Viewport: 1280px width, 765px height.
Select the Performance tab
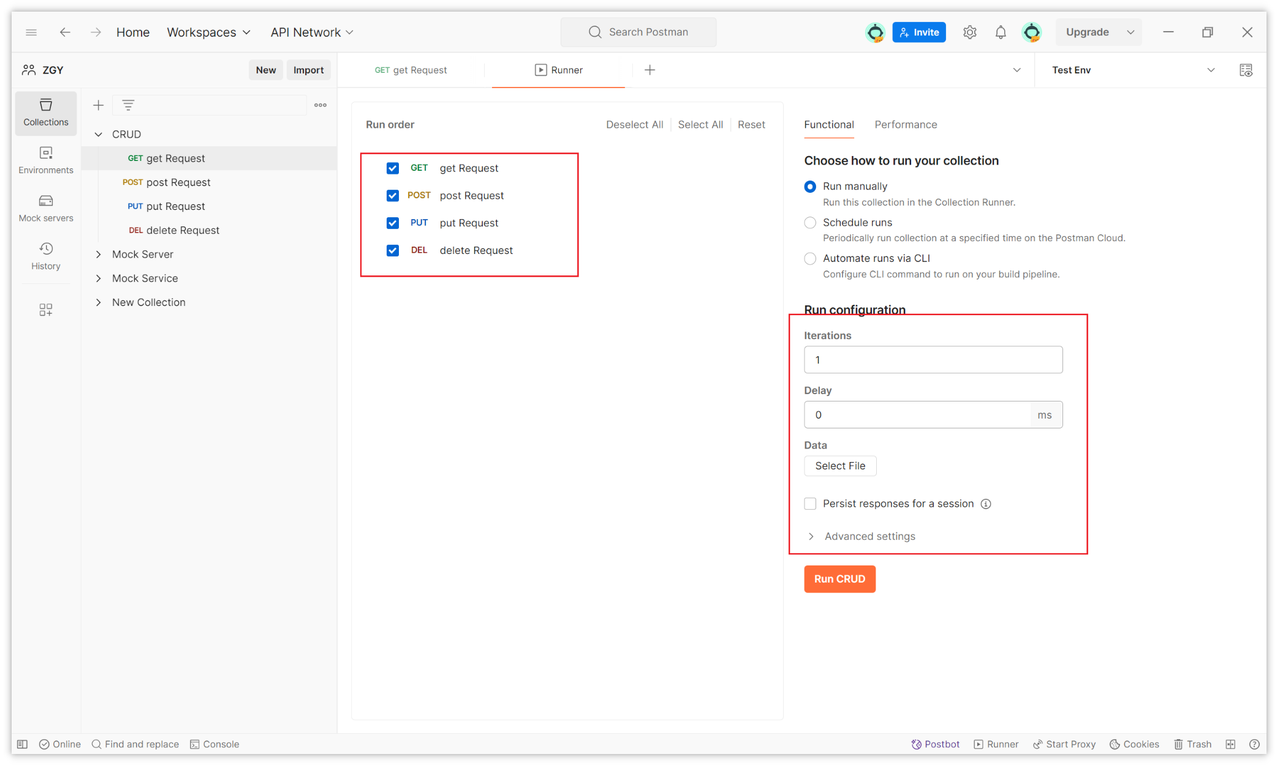(906, 125)
